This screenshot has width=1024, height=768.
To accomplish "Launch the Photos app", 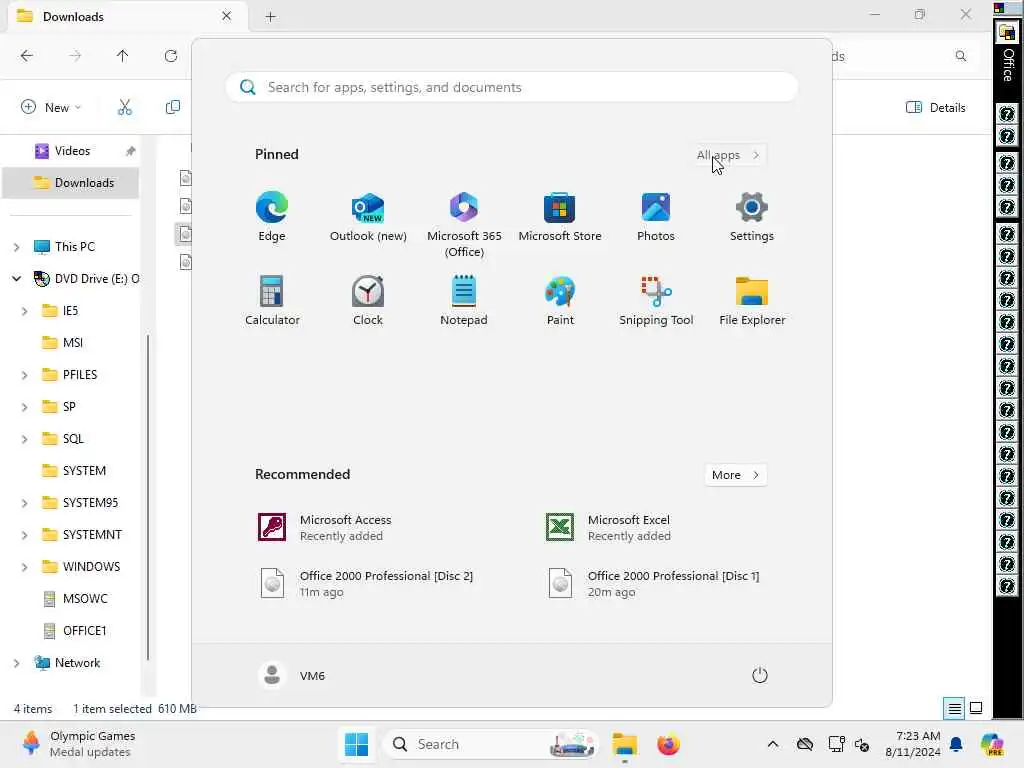I will pyautogui.click(x=656, y=217).
